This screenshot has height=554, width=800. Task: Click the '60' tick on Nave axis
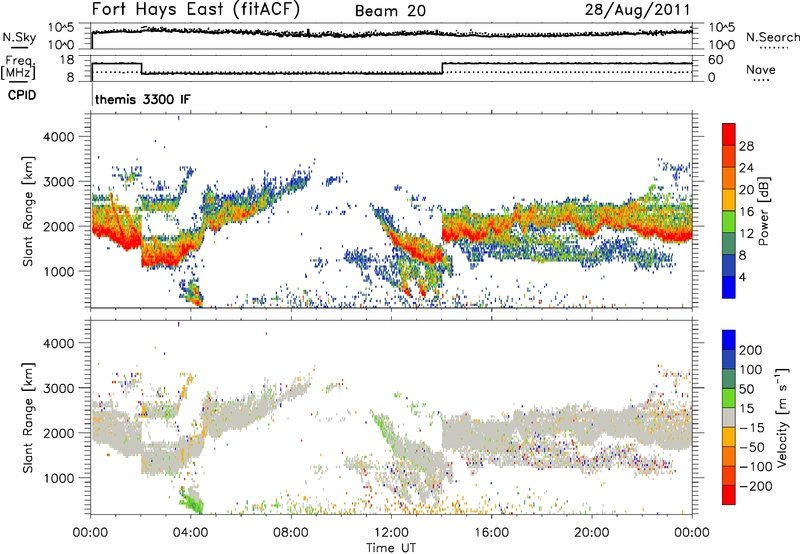coord(715,60)
